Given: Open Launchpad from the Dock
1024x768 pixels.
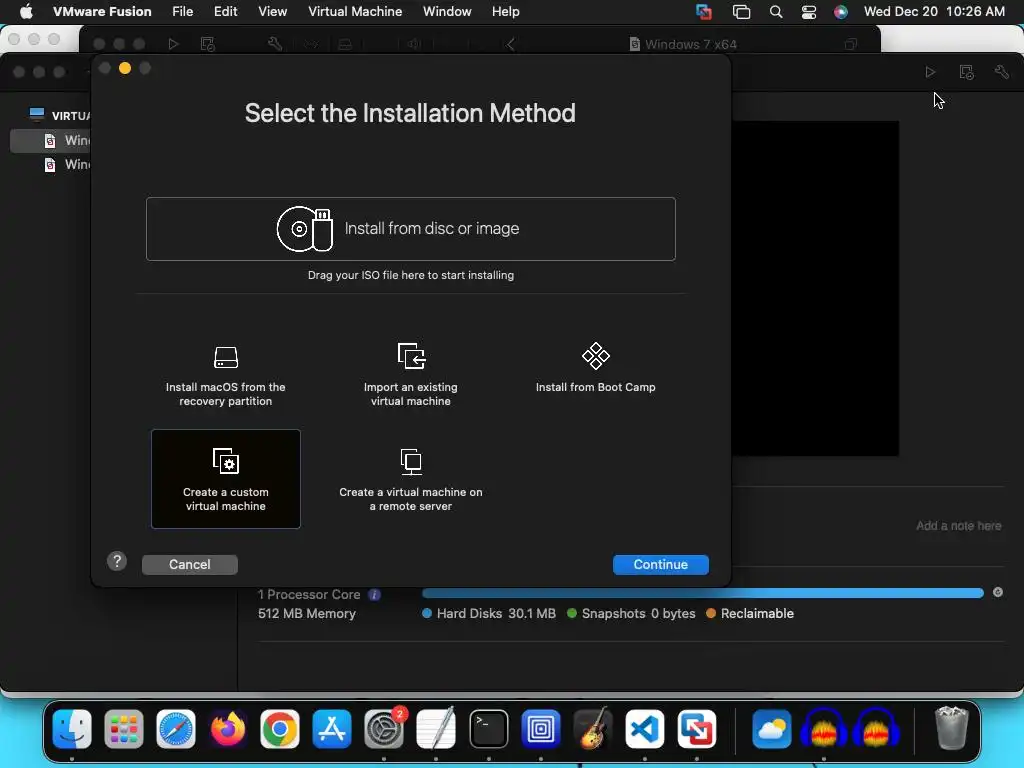Looking at the screenshot, I should [124, 729].
